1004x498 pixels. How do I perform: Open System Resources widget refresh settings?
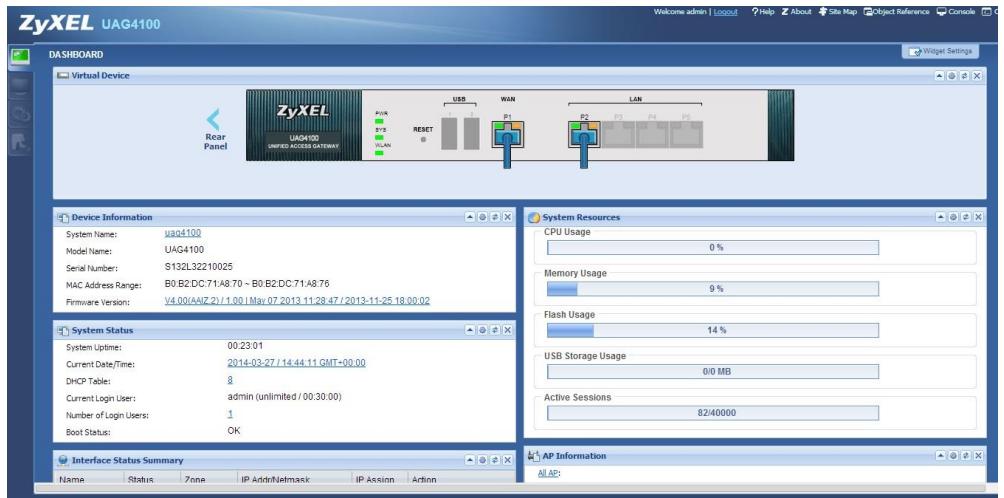(952, 218)
